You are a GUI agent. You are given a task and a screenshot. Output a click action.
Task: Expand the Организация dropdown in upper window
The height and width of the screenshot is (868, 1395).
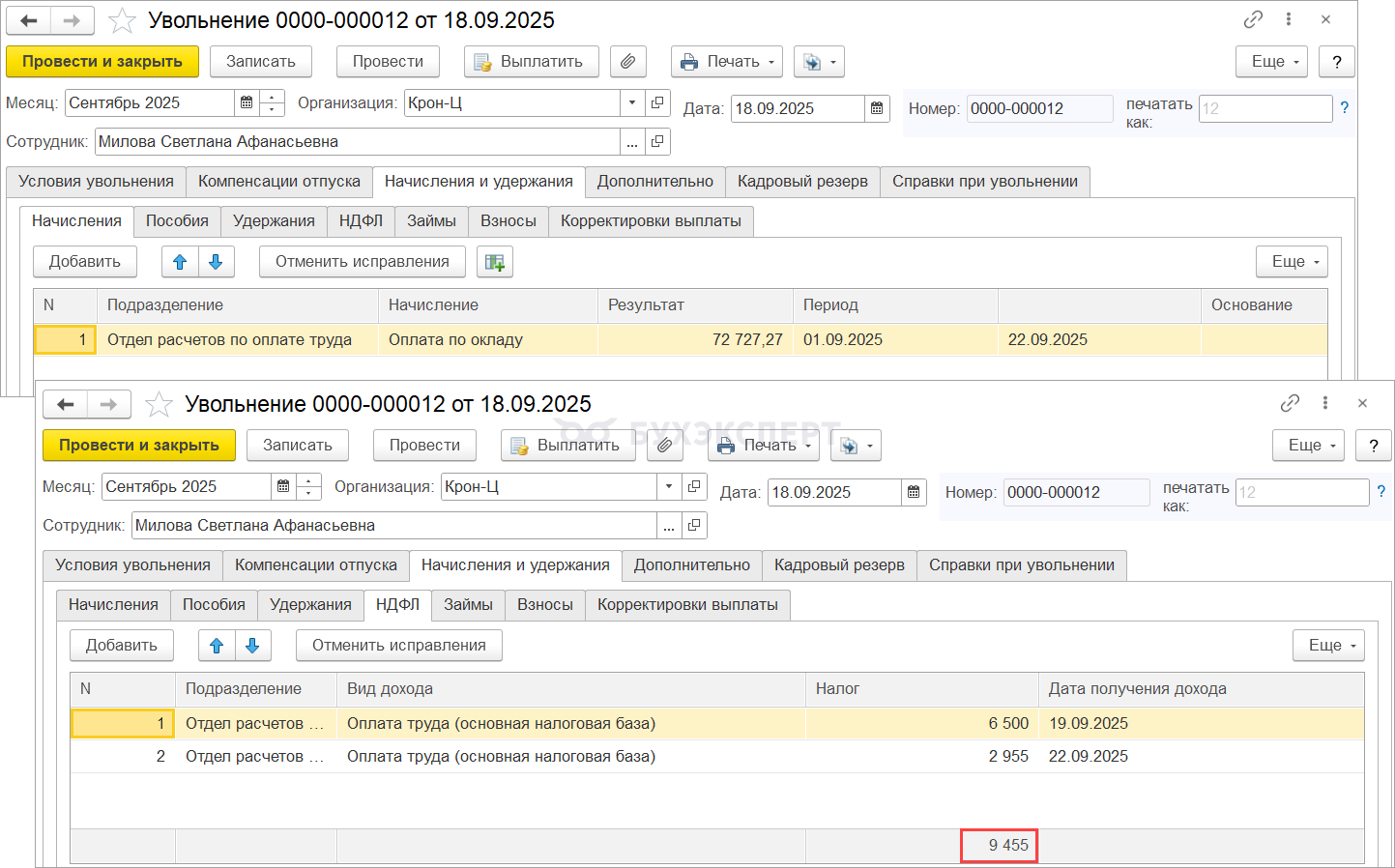[632, 102]
